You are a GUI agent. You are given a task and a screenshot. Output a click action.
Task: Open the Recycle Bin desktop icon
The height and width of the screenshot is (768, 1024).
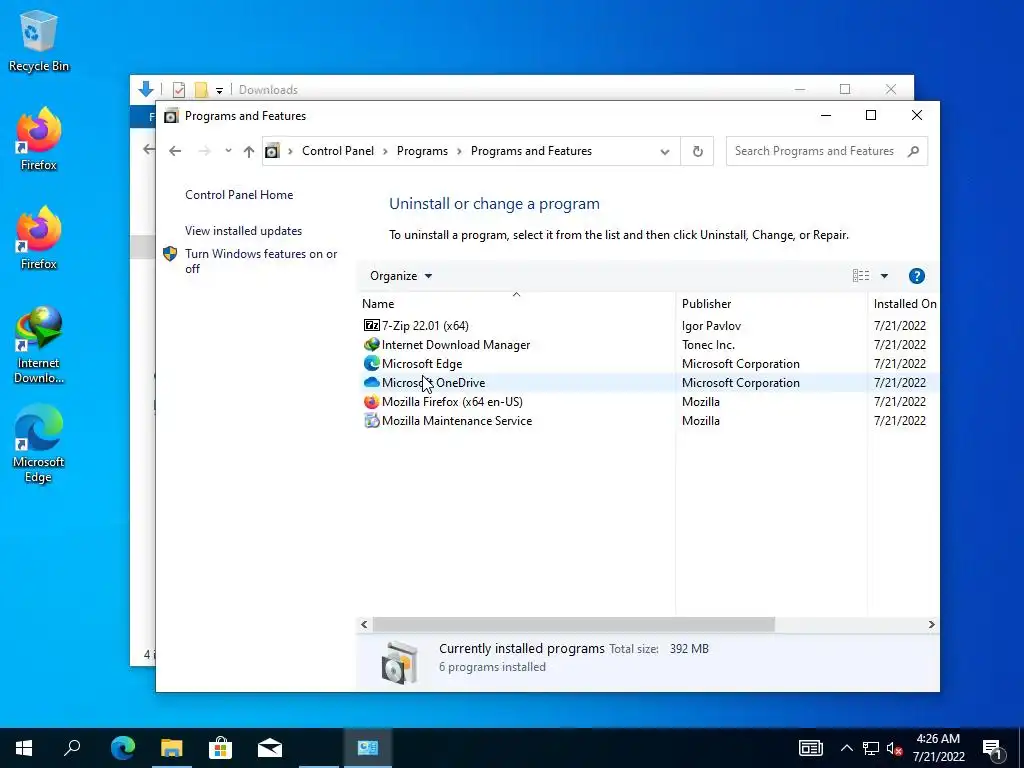pyautogui.click(x=38, y=40)
